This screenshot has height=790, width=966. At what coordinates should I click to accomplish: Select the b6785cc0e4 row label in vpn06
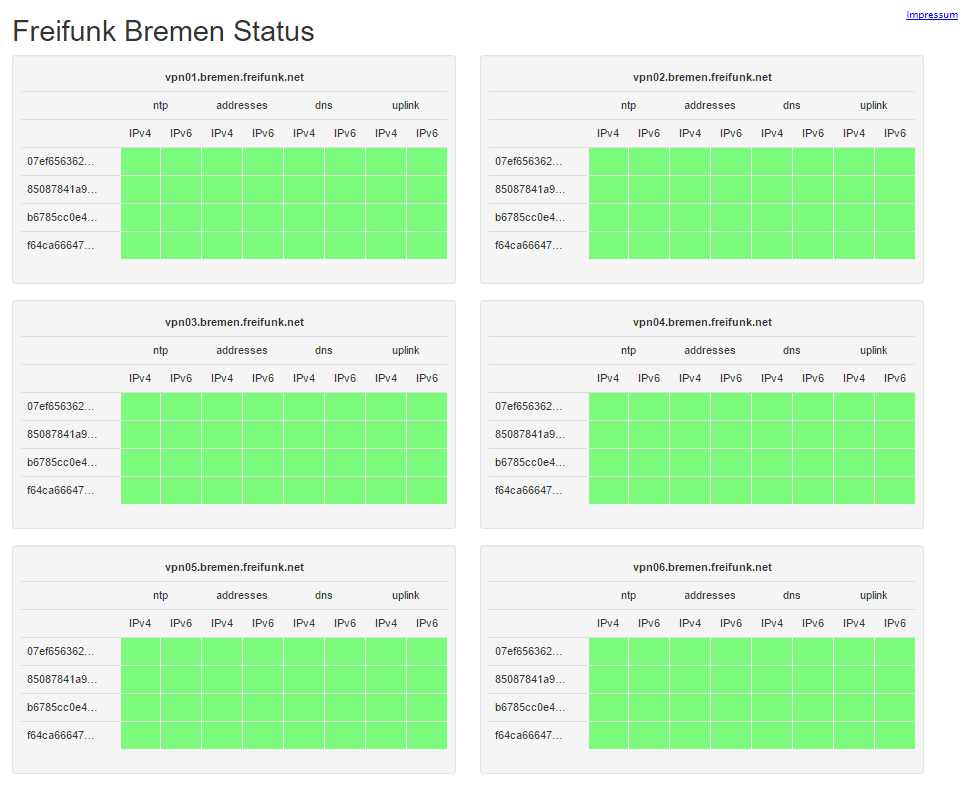tap(530, 707)
